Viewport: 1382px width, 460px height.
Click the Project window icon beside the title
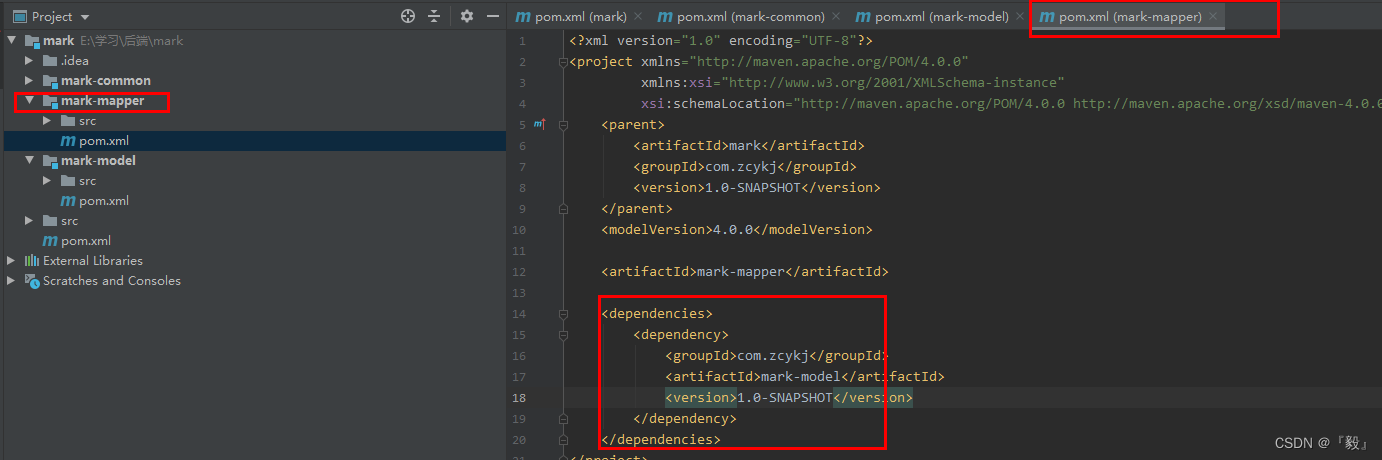point(19,17)
